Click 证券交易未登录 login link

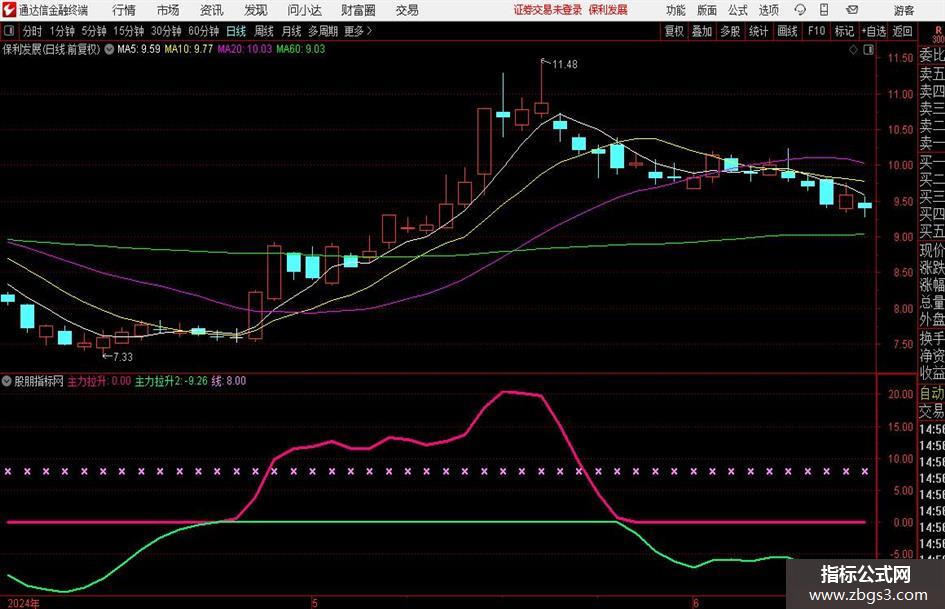pos(548,10)
